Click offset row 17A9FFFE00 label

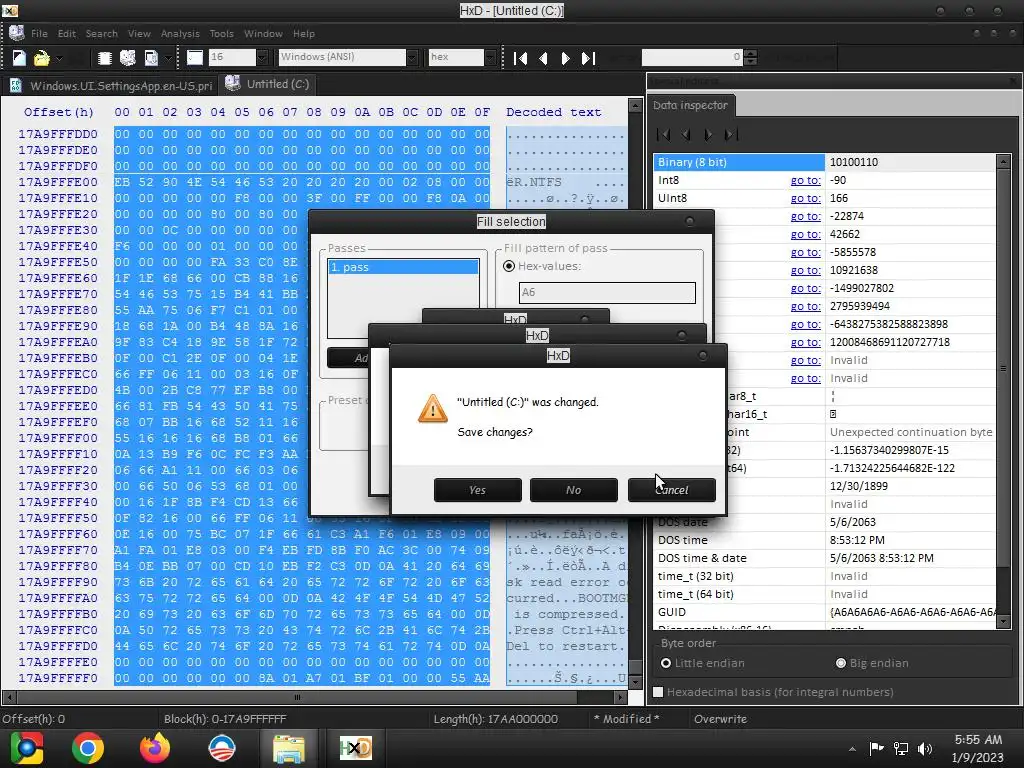click(x=57, y=182)
